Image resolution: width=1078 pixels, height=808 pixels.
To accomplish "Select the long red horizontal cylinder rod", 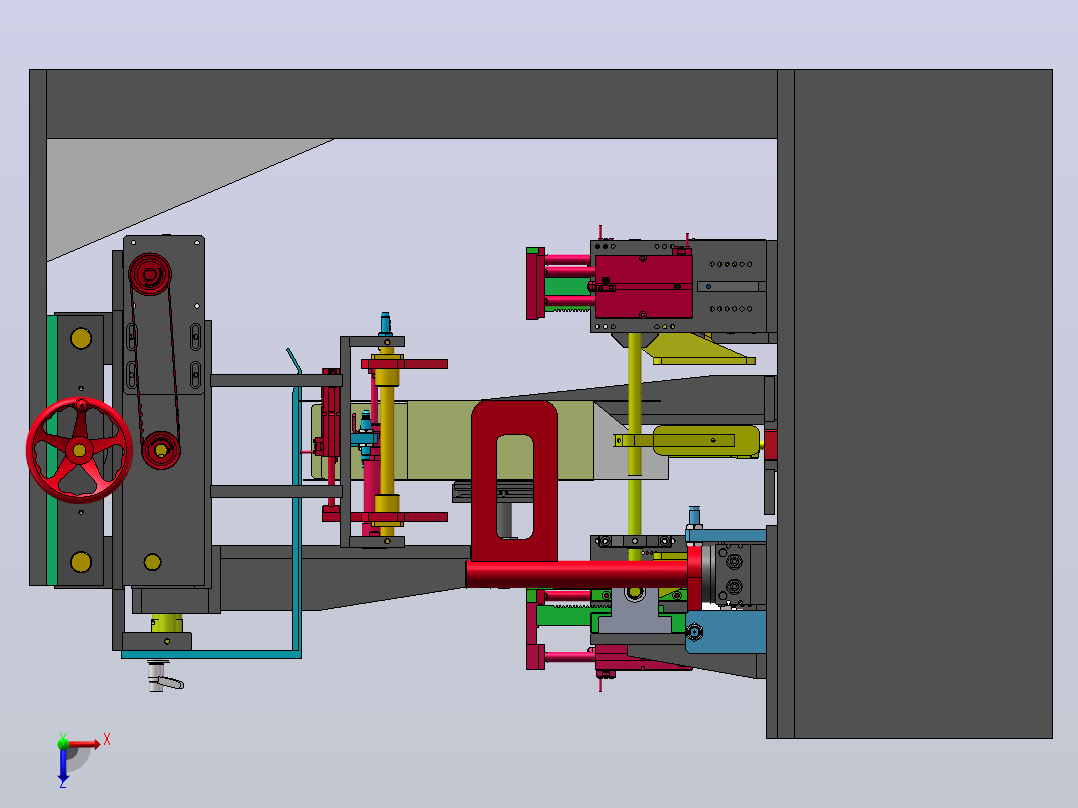I will click(576, 574).
